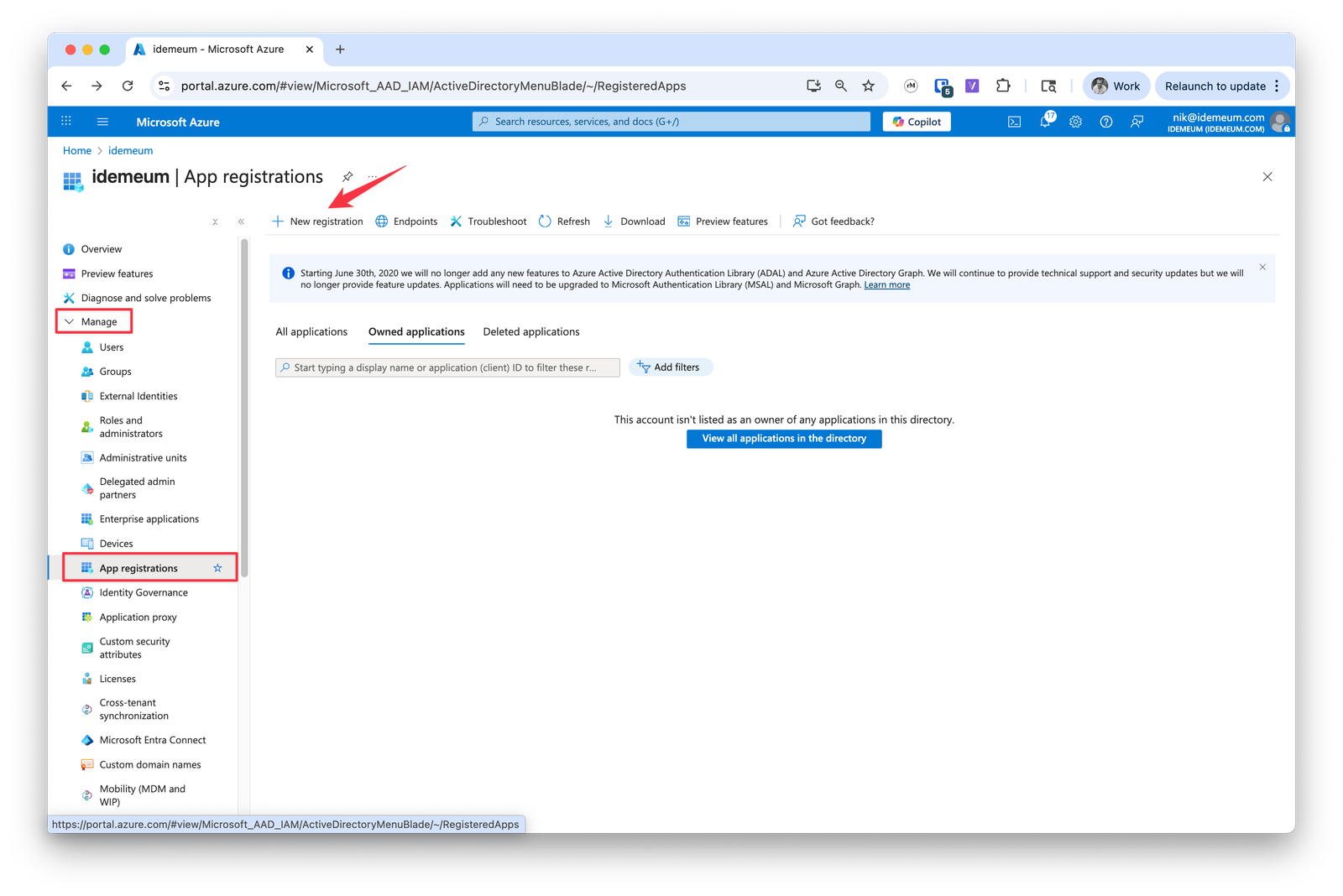1343x896 pixels.
Task: Open Enterprise applications
Action: point(149,519)
